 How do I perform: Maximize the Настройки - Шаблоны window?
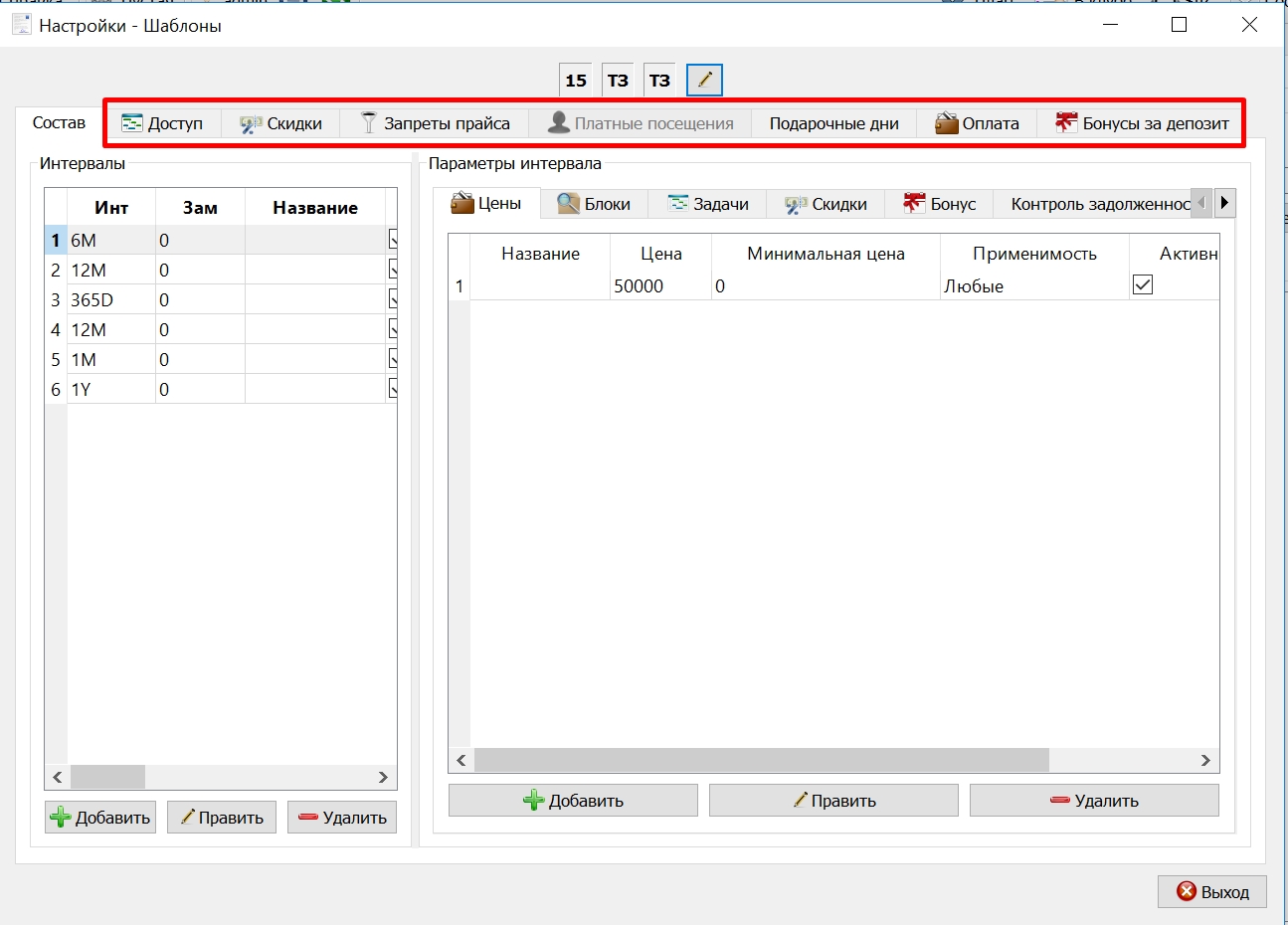coord(1179,25)
